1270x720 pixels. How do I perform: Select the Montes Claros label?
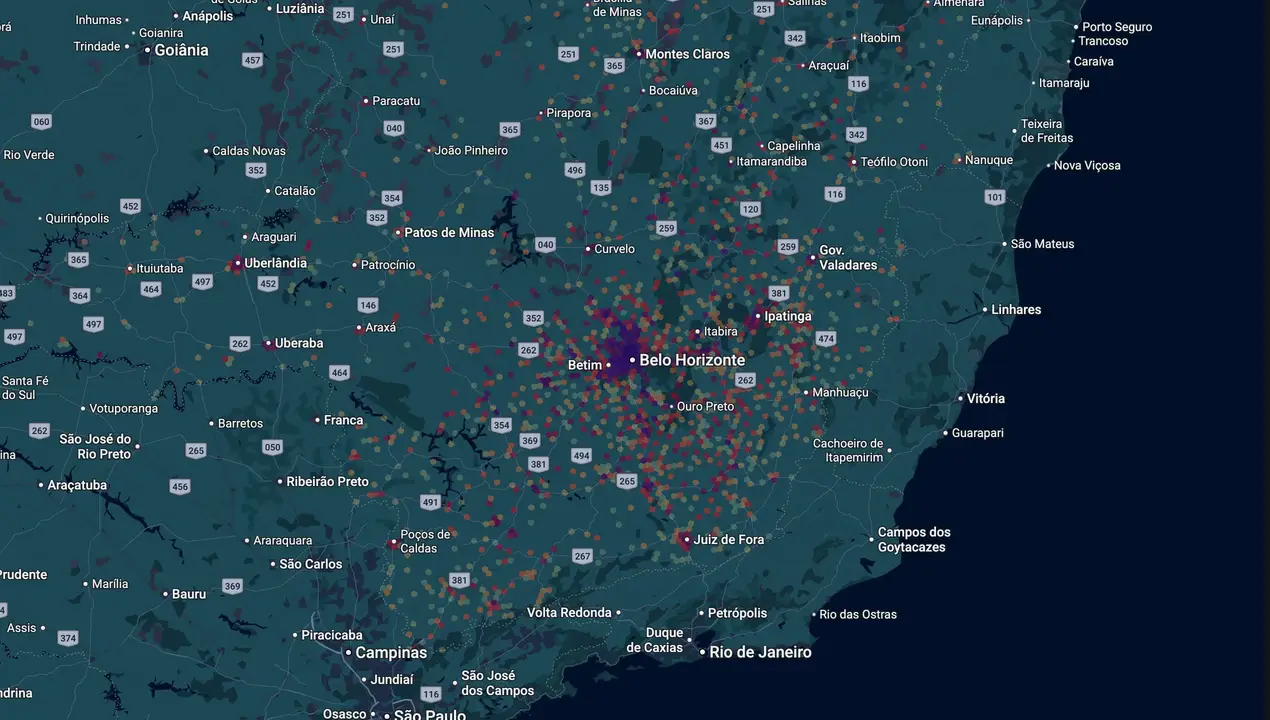[688, 54]
